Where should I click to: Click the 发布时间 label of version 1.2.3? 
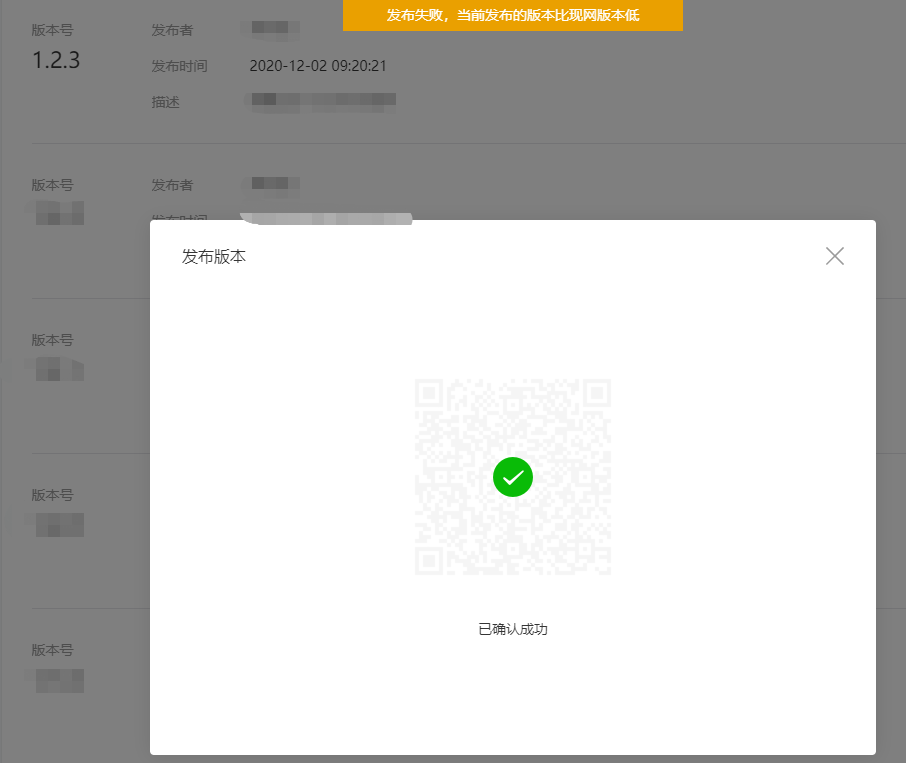pyautogui.click(x=179, y=66)
